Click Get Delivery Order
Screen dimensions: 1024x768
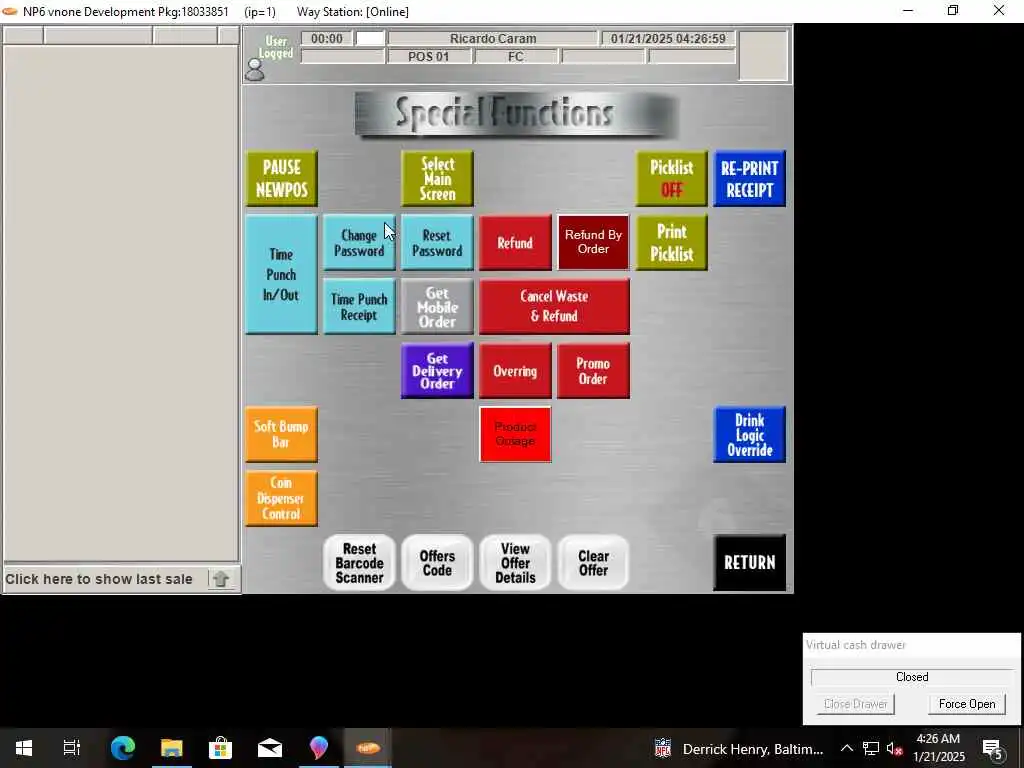click(437, 370)
